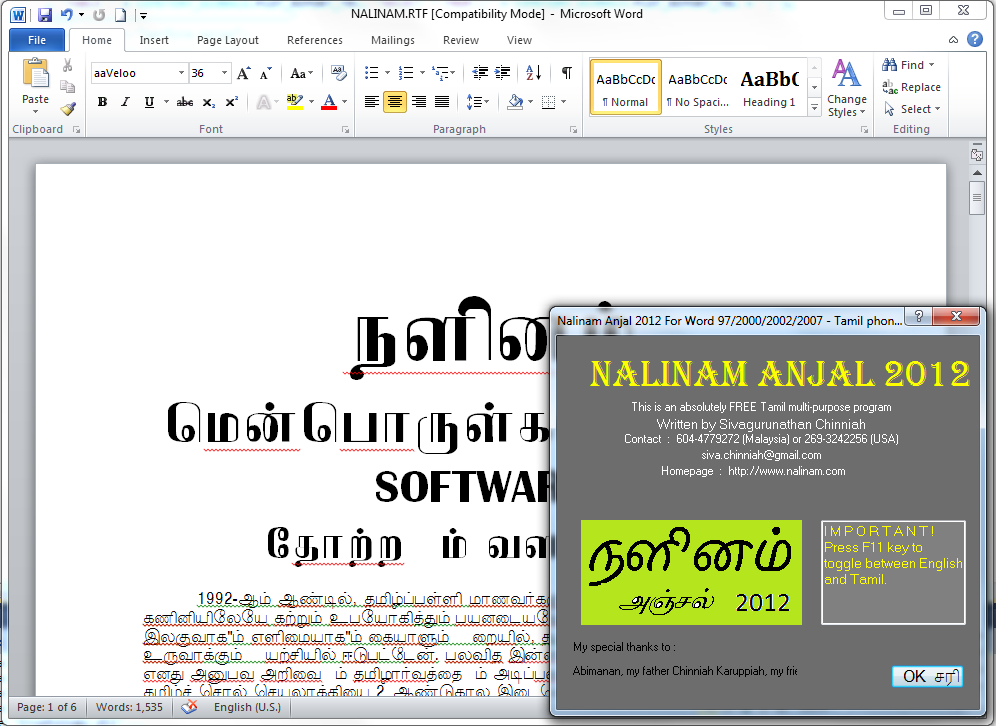The width and height of the screenshot is (996, 726).
Task: Switch to the References tab
Action: (314, 40)
